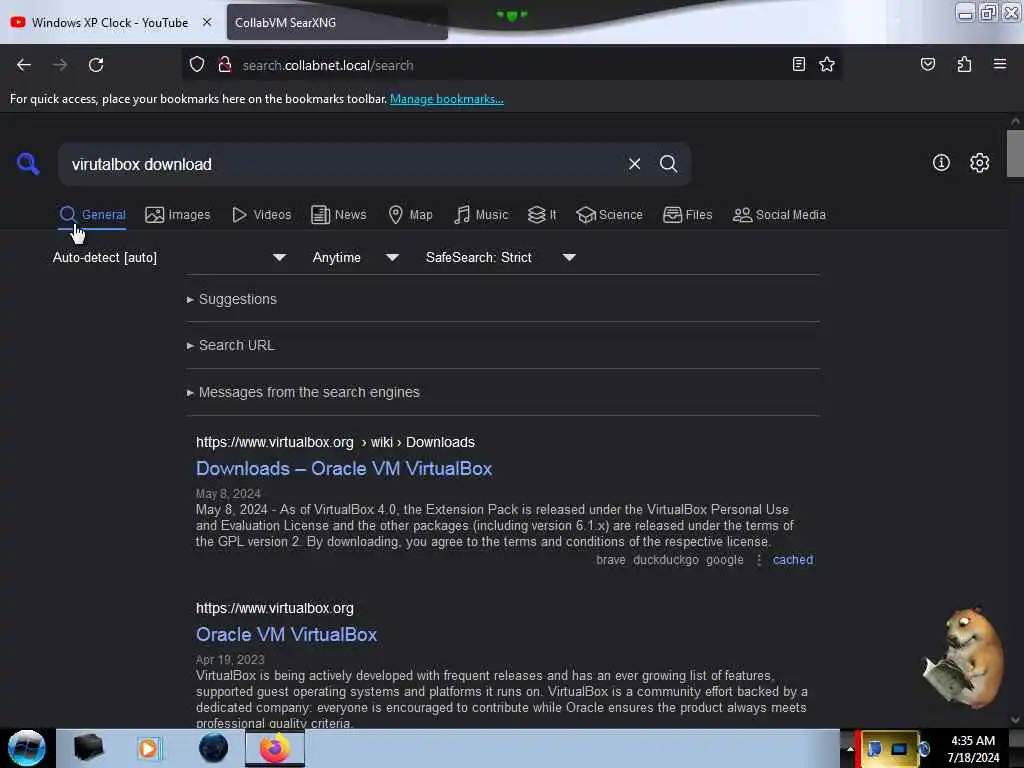Click the page vertical scrollbar thumb
Screen dimensions: 1024x768
1015,153
